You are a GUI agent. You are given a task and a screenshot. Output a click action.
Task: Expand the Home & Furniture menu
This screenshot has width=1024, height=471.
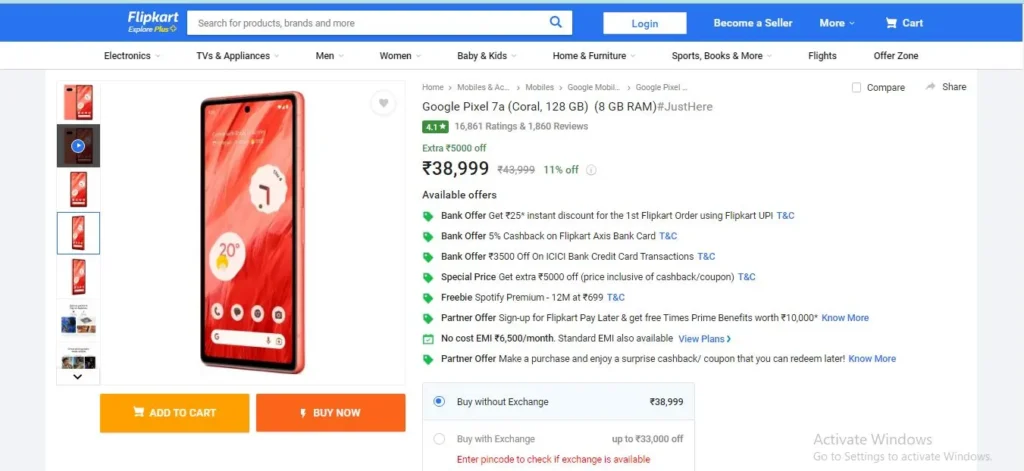click(x=594, y=56)
